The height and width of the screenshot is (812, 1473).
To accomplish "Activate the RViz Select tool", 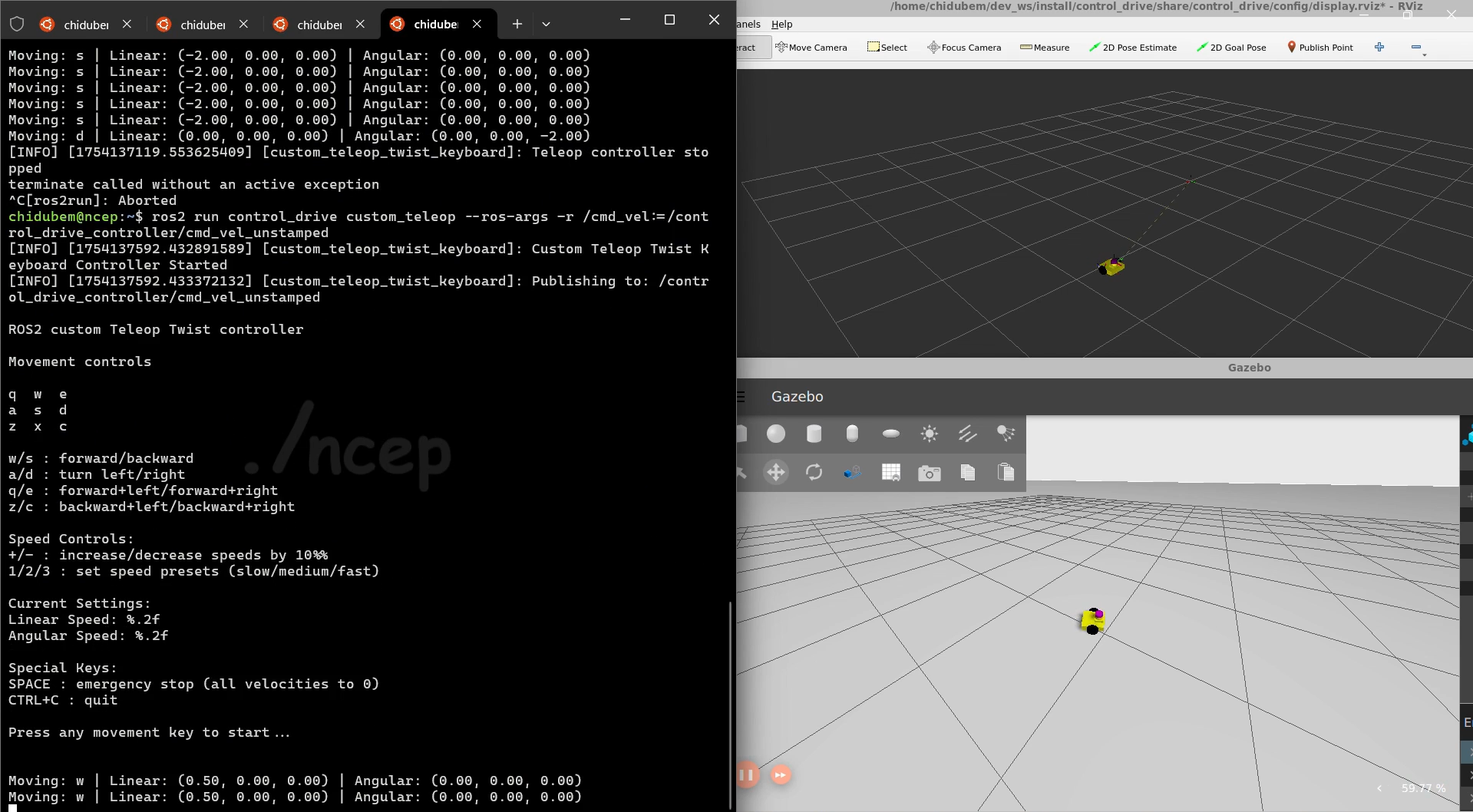I will 887,48.
